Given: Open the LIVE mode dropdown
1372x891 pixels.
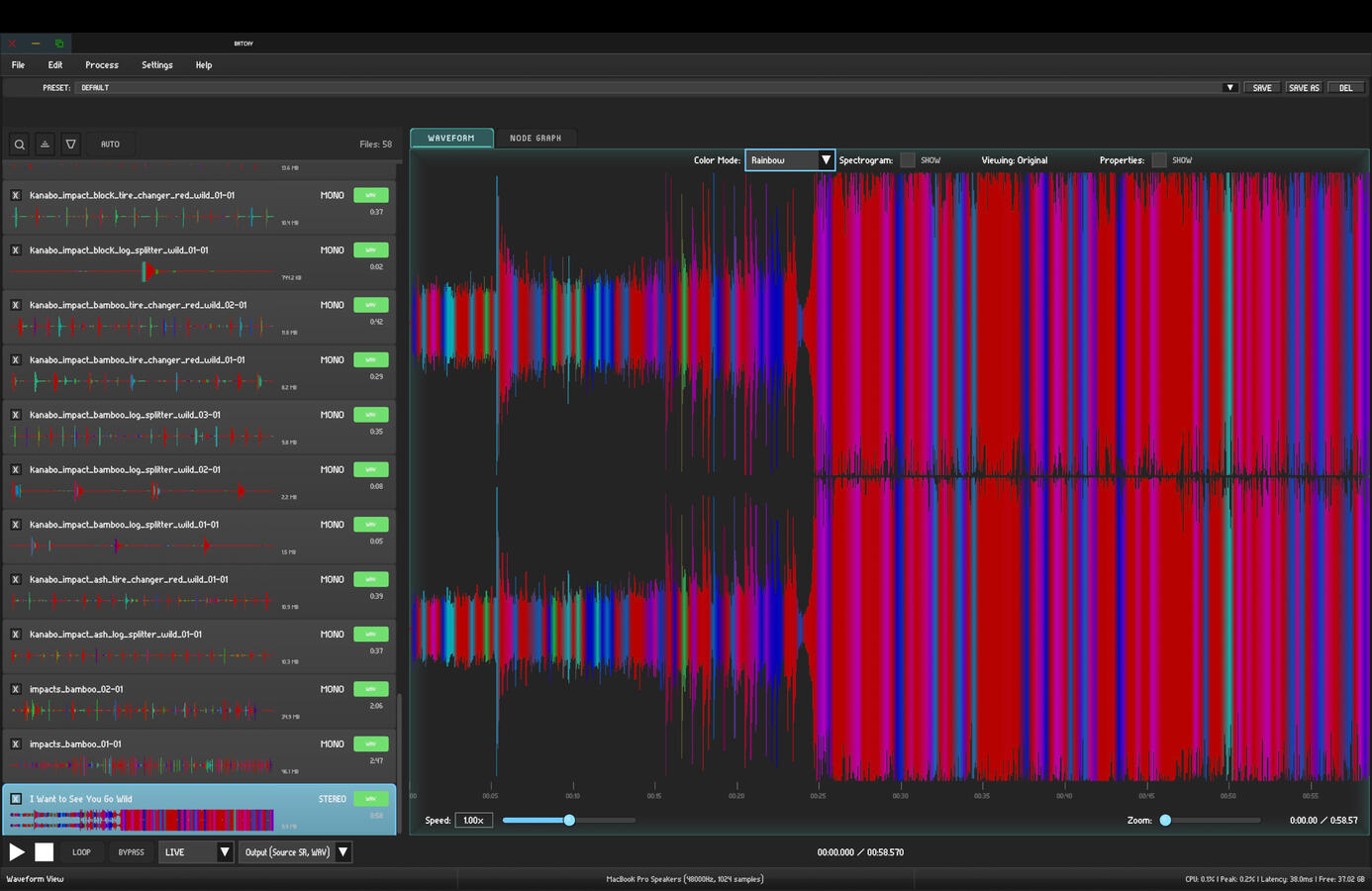Looking at the screenshot, I should click(x=196, y=852).
